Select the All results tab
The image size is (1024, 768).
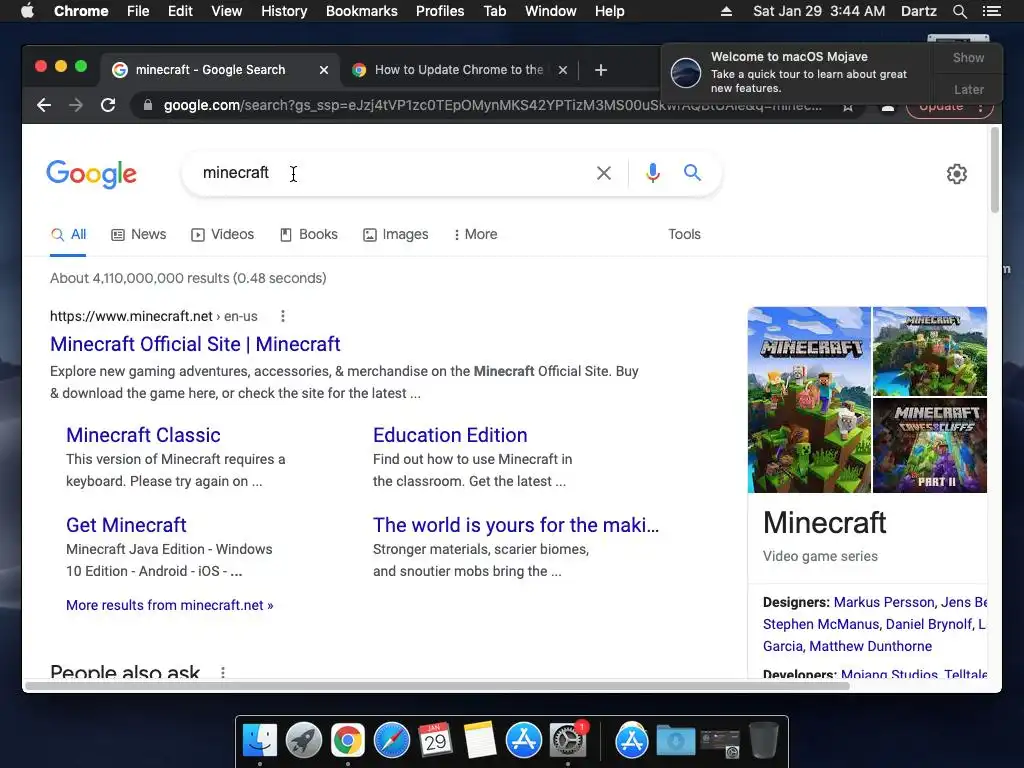[69, 234]
